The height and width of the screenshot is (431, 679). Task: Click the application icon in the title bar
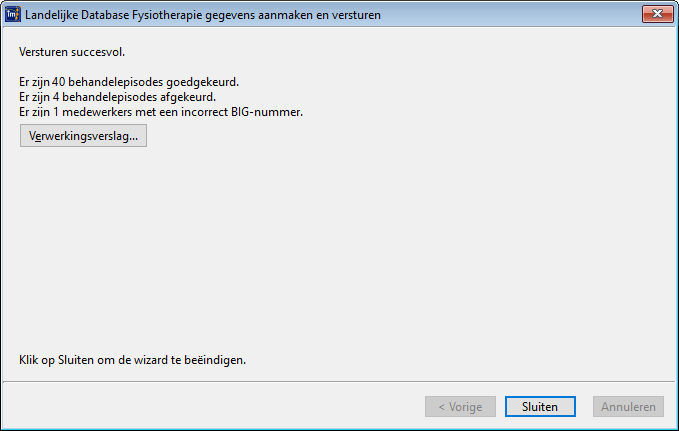pyautogui.click(x=13, y=15)
